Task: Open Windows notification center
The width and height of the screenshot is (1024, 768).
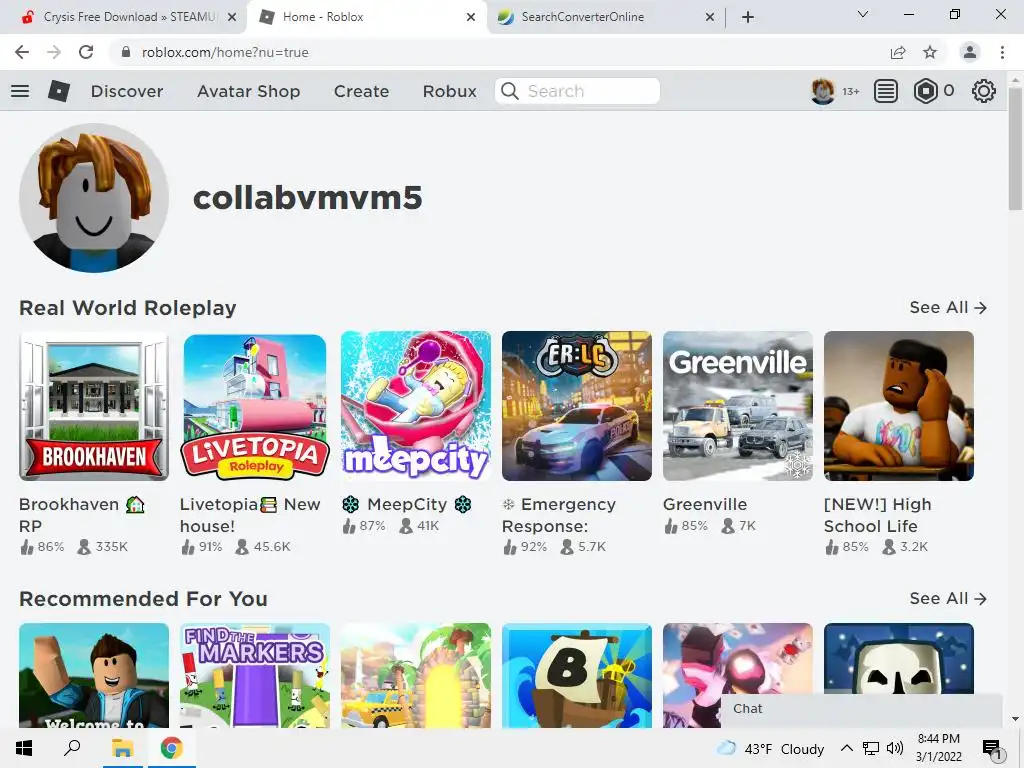Action: [x=993, y=748]
